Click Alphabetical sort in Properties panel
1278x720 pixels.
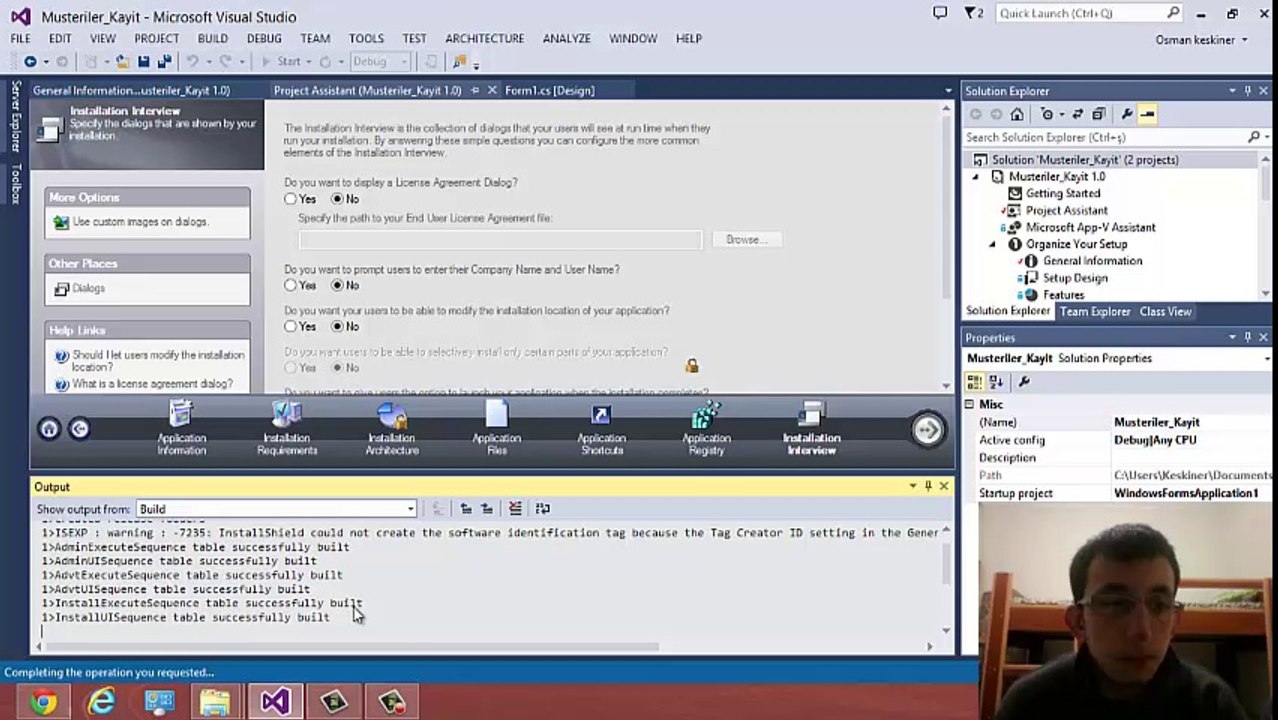pyautogui.click(x=996, y=381)
